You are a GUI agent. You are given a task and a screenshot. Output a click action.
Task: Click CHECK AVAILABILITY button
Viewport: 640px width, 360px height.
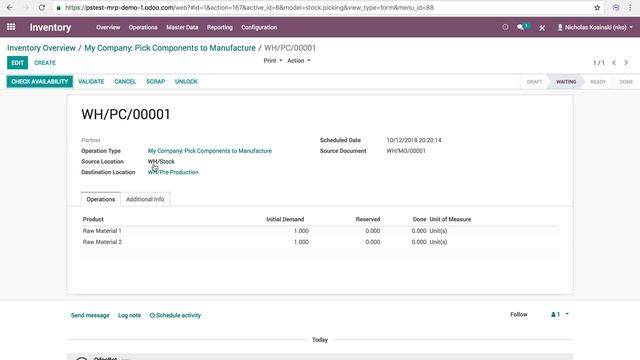tap(40, 82)
